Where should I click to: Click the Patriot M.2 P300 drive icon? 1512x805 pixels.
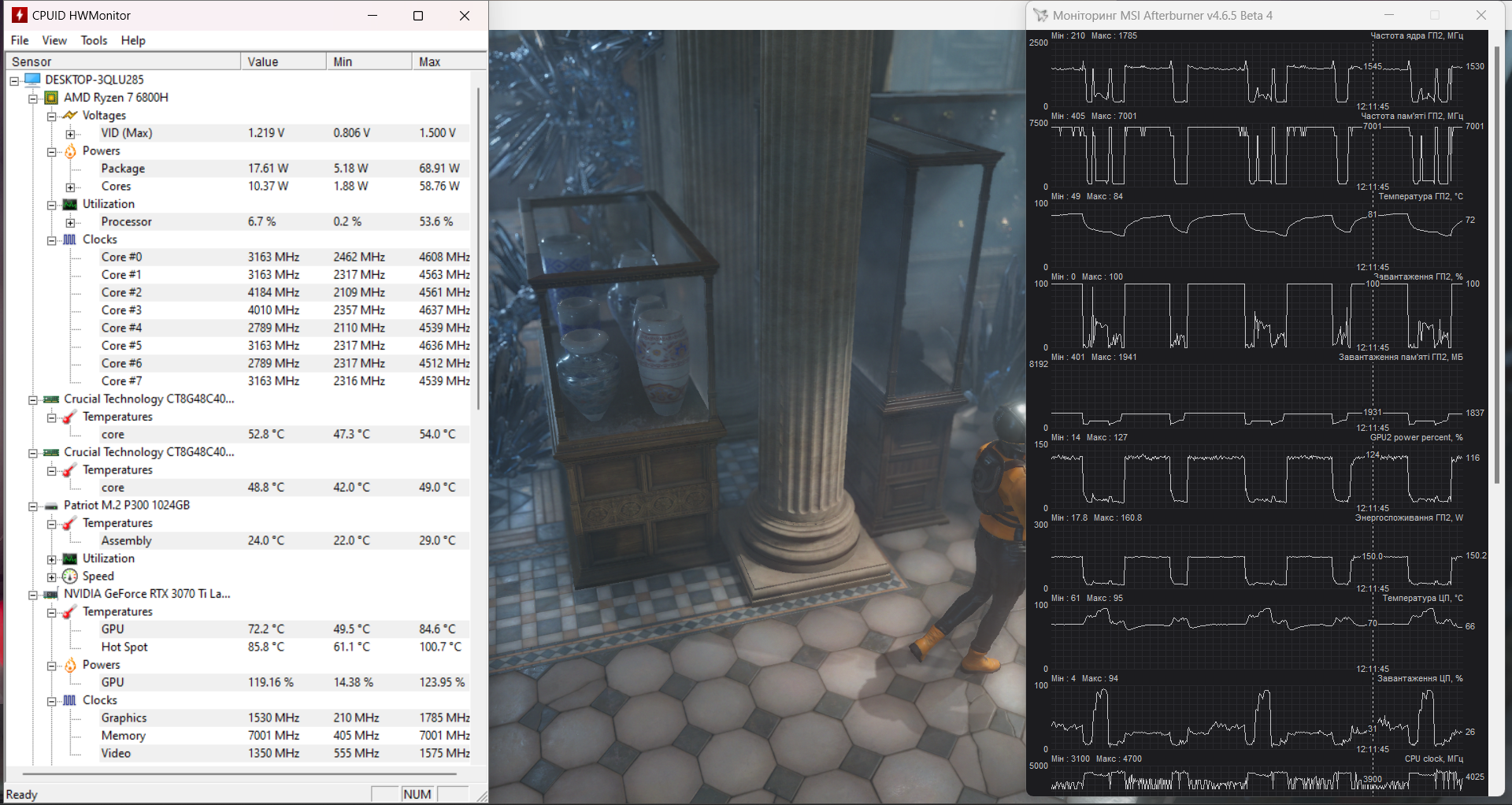click(x=51, y=506)
